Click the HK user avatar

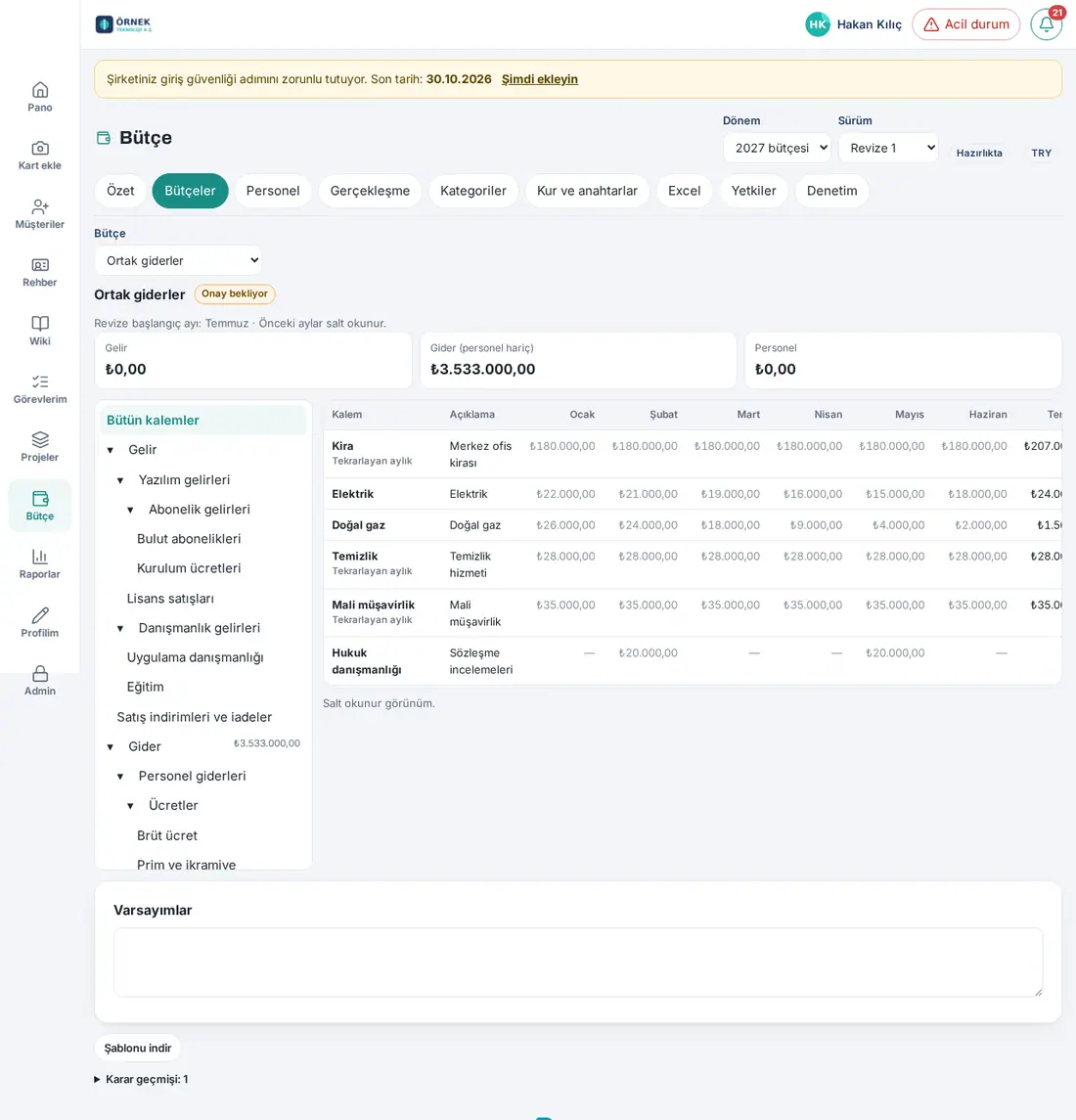(818, 24)
